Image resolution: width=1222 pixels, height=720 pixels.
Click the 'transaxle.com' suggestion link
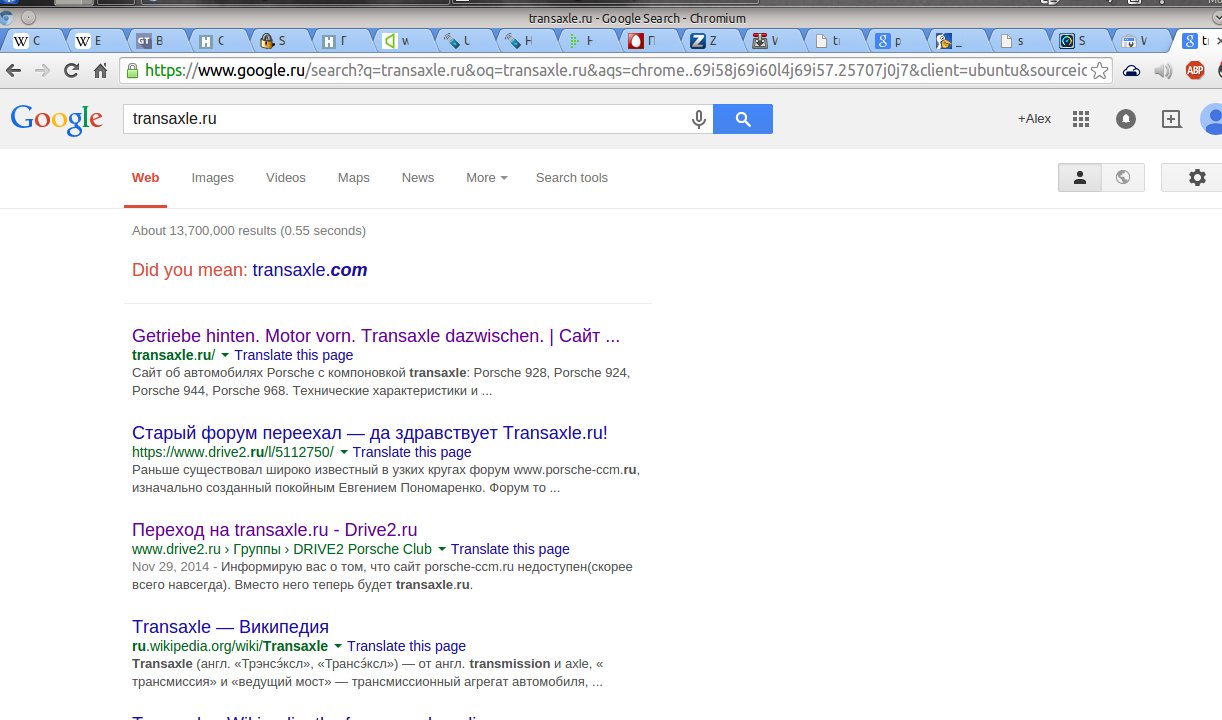[x=309, y=270]
